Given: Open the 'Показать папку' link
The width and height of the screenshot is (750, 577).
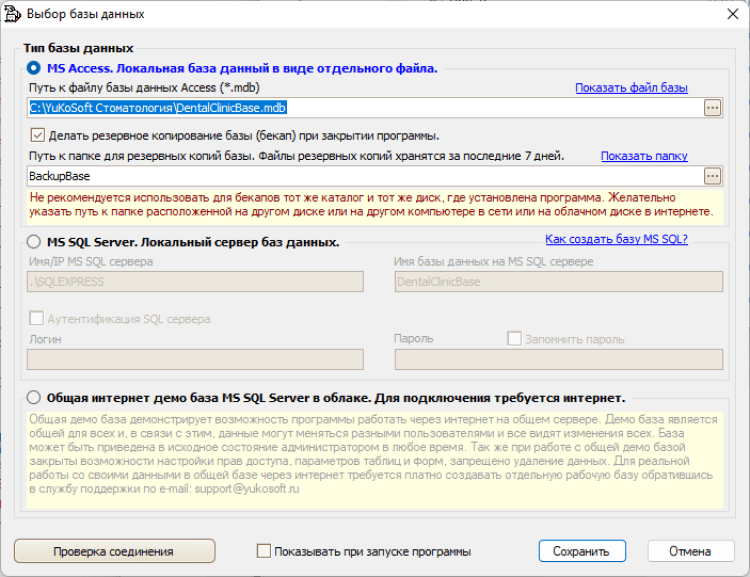Looking at the screenshot, I should [x=644, y=156].
